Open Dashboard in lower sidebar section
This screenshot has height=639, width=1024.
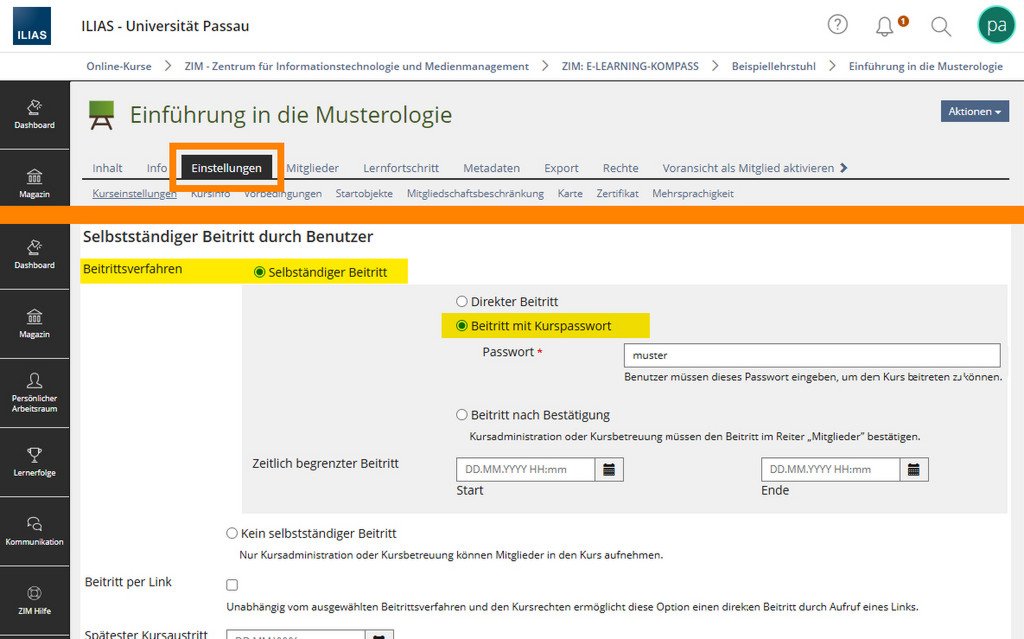pyautogui.click(x=35, y=255)
